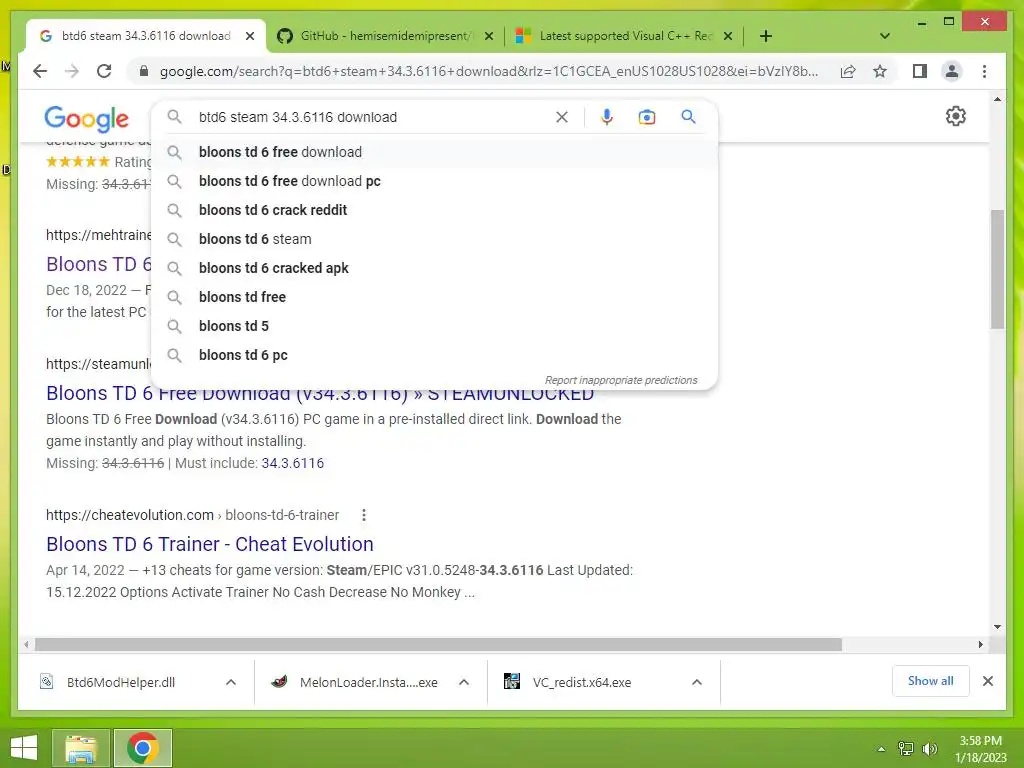This screenshot has height=768, width=1024.
Task: Close the Visual C++ tab
Action: point(728,36)
